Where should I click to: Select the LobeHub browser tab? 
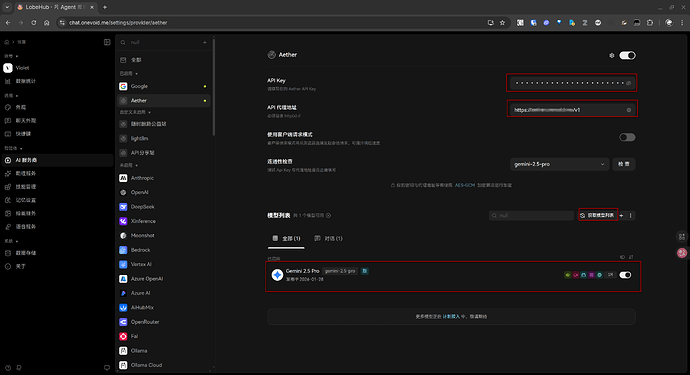(56, 7)
